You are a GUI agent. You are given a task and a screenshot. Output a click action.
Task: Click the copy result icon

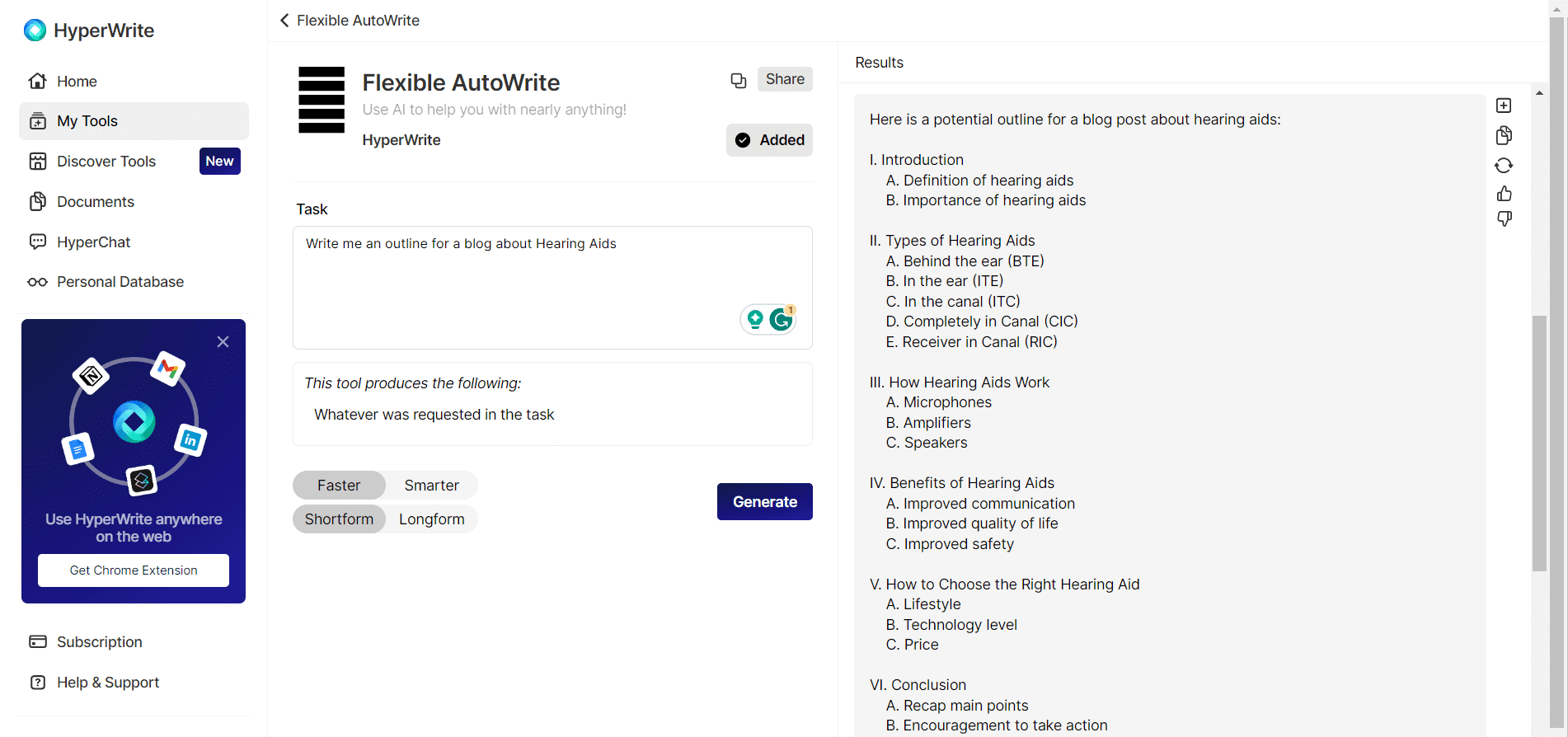(x=1504, y=135)
